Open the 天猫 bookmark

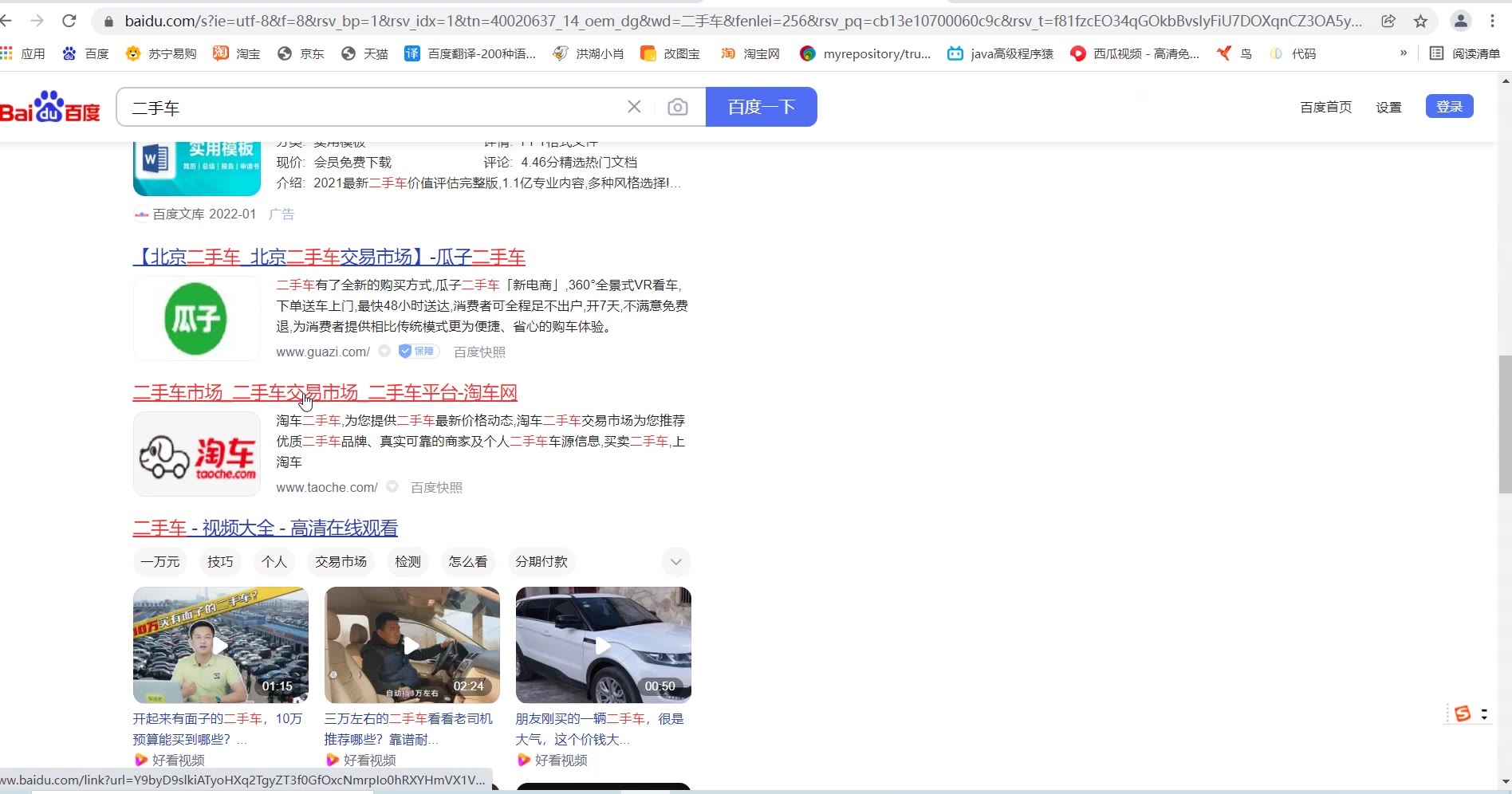[364, 53]
